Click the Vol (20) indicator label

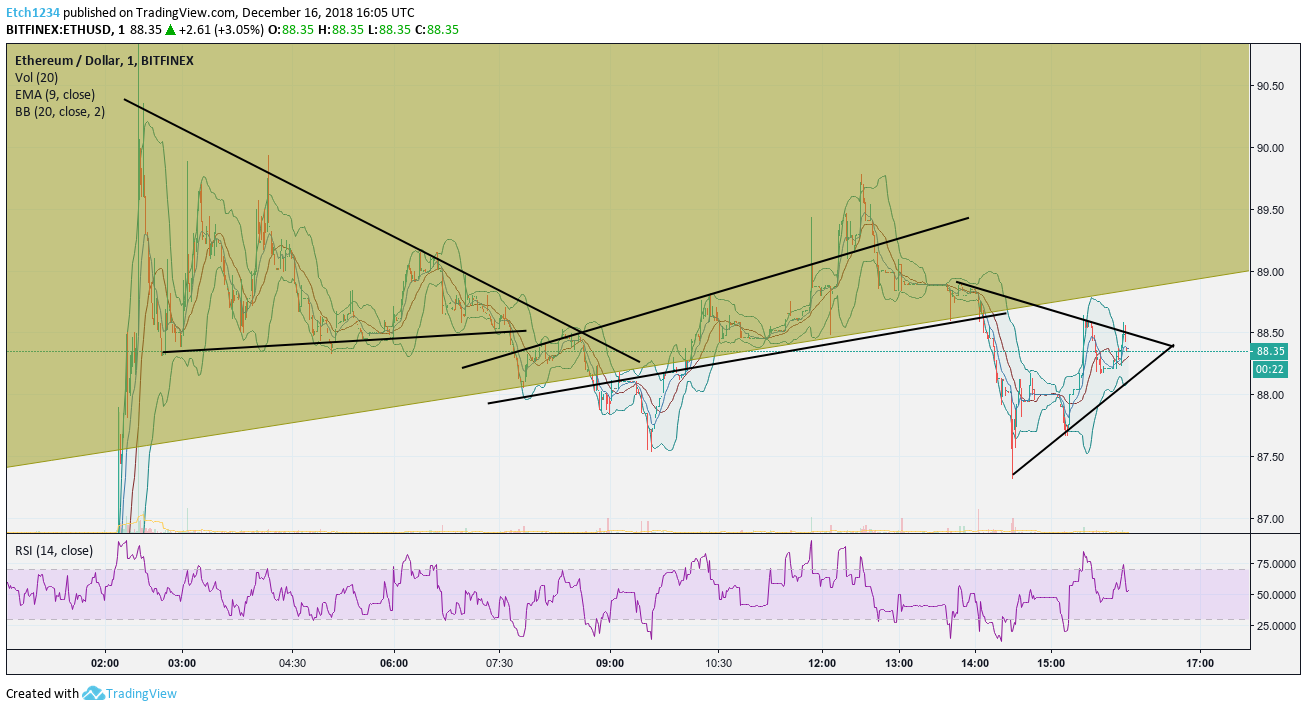[x=38, y=78]
